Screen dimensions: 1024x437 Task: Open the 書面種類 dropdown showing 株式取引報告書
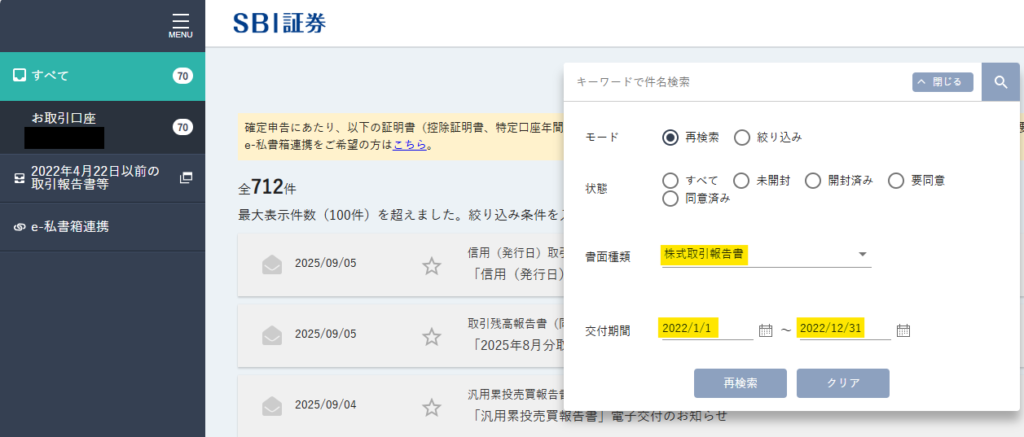(766, 254)
